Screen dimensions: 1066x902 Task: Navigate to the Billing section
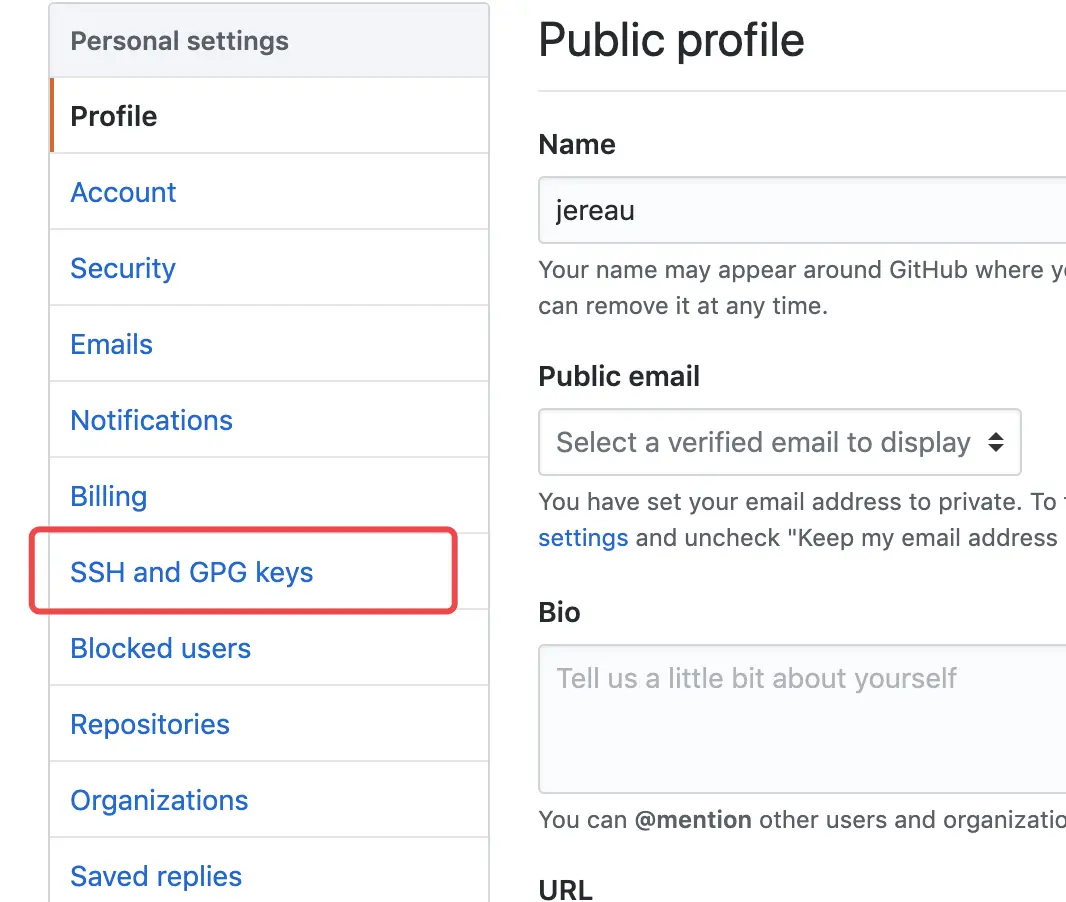point(109,496)
